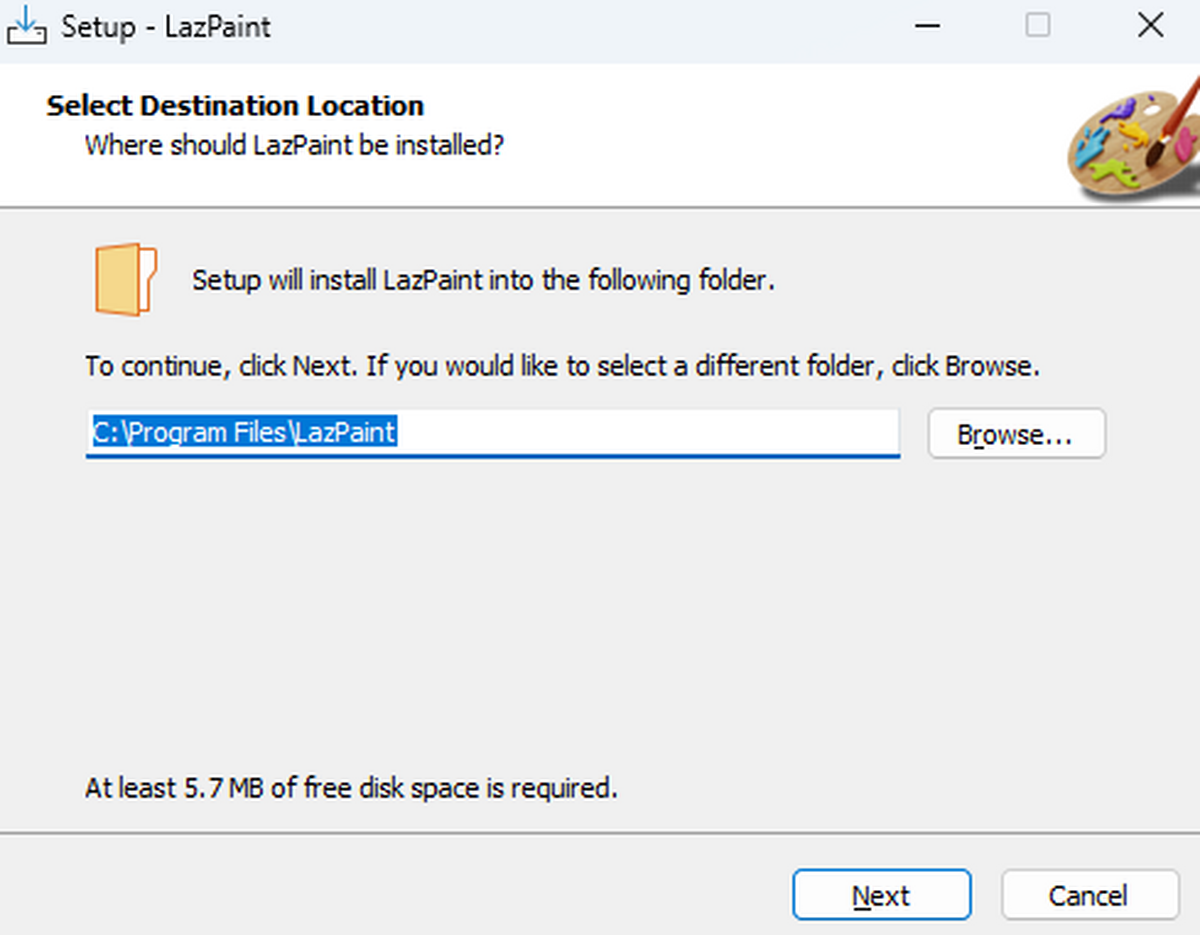
Task: Cancel the LazPaint installation
Action: click(x=1089, y=895)
